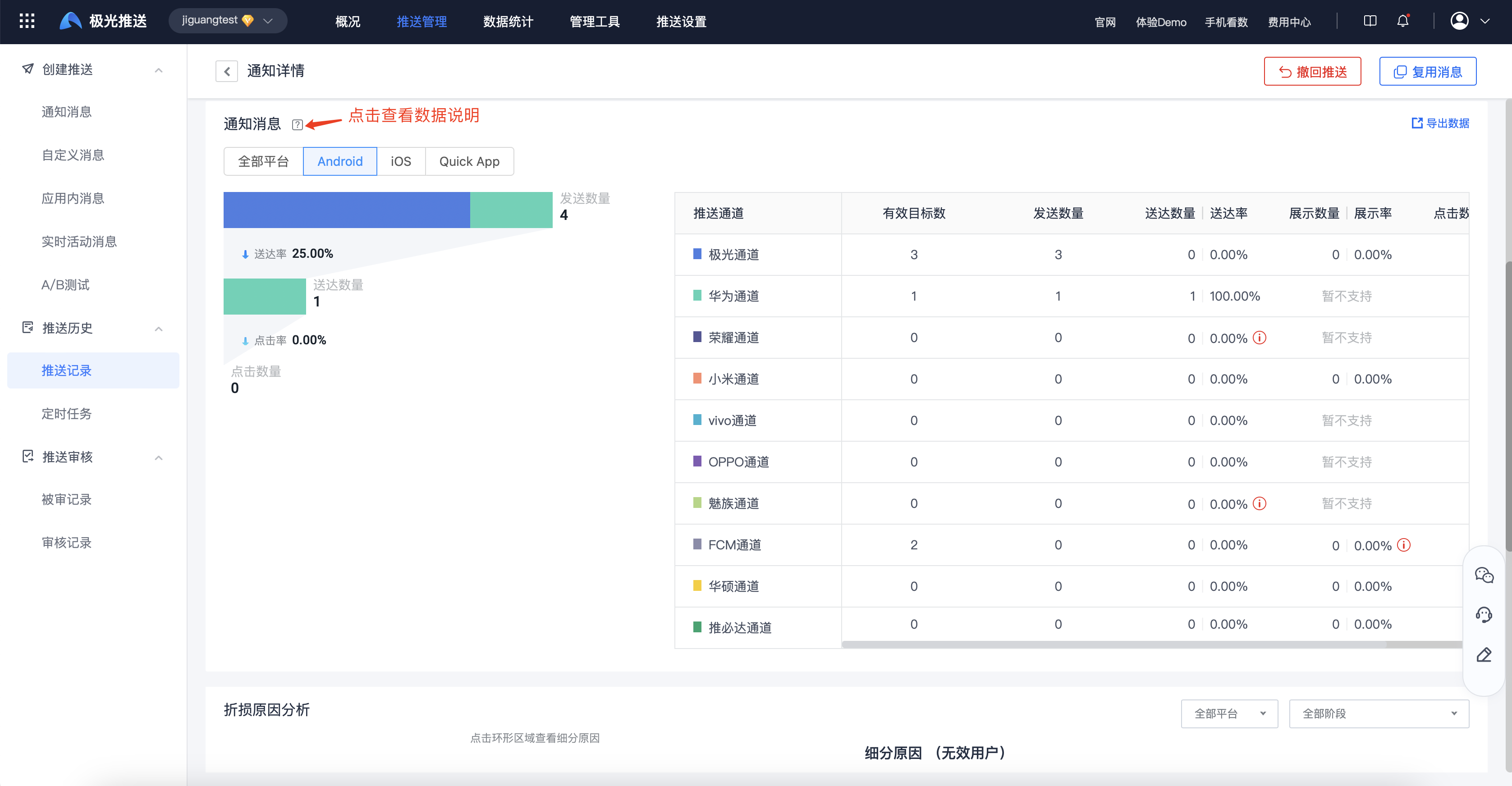This screenshot has height=786, width=1512.
Task: Click the 有效目标数 column header
Action: tap(914, 213)
